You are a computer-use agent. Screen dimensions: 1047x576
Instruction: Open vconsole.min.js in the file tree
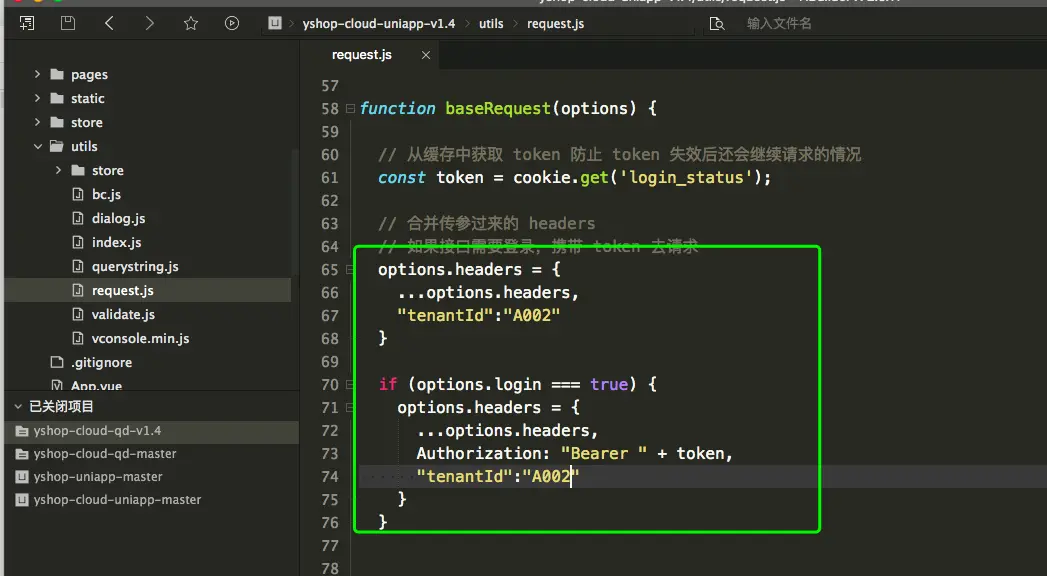coord(140,338)
